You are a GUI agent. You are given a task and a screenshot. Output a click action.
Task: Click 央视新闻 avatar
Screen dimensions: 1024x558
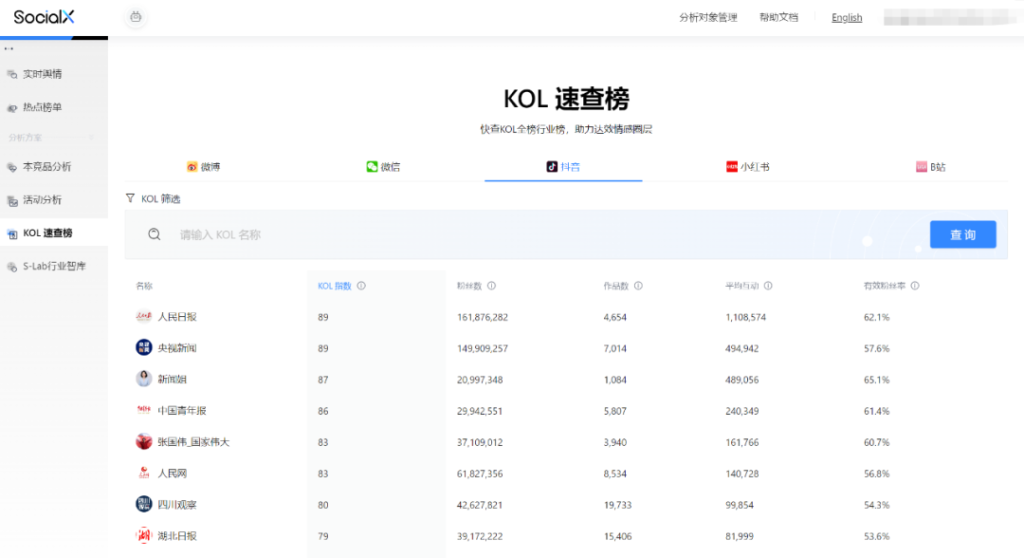click(x=144, y=348)
